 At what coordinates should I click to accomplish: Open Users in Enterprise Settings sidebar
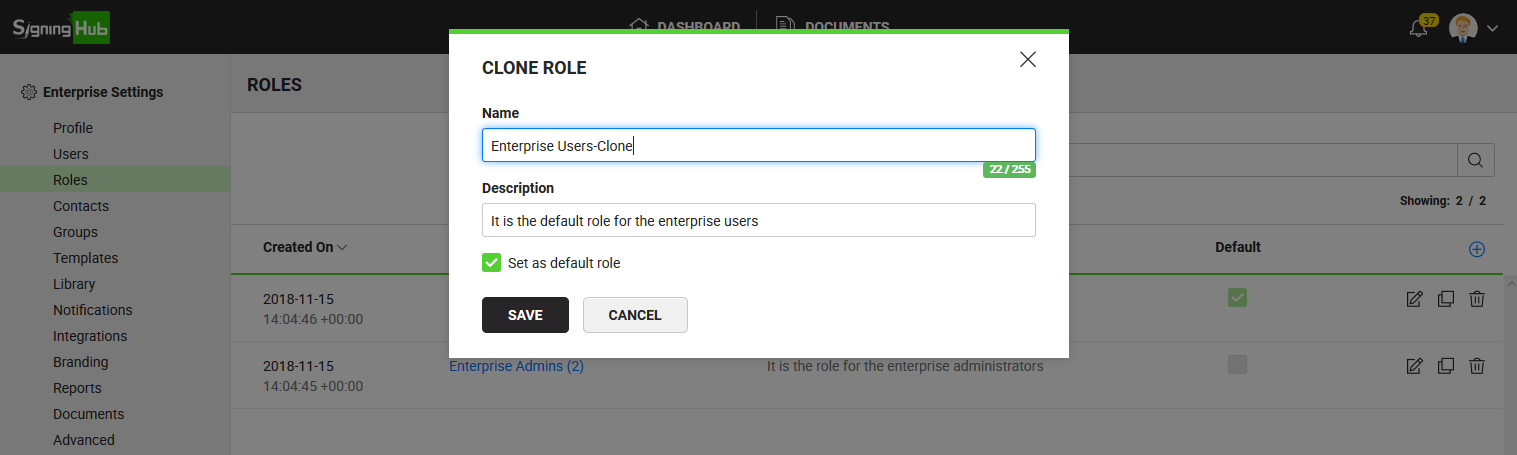[x=71, y=154]
